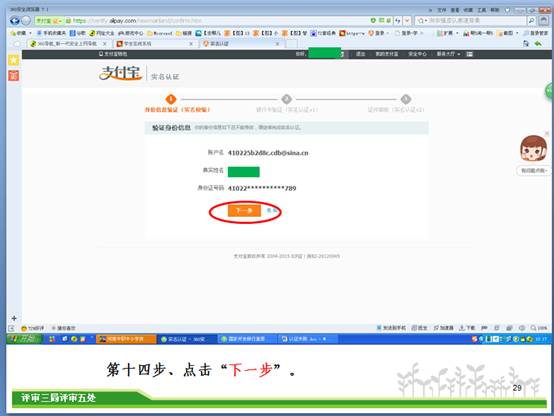554x416 pixels.
Task: Click the Alipay logo
Action: click(x=120, y=73)
